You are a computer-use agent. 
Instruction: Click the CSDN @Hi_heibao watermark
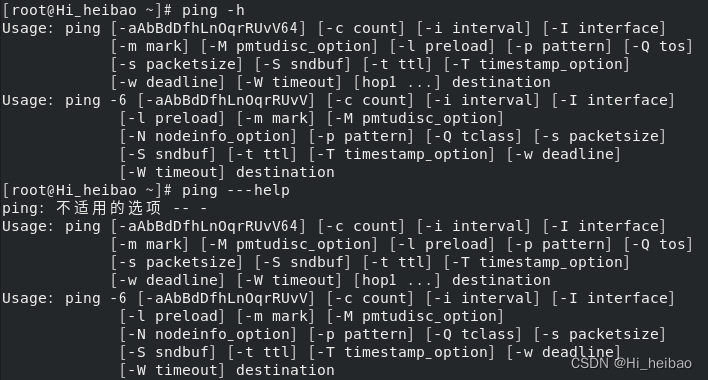click(631, 363)
